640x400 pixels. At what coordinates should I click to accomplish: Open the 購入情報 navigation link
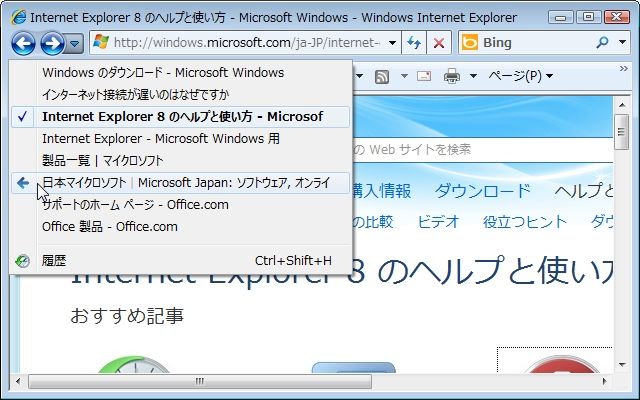pyautogui.click(x=382, y=191)
